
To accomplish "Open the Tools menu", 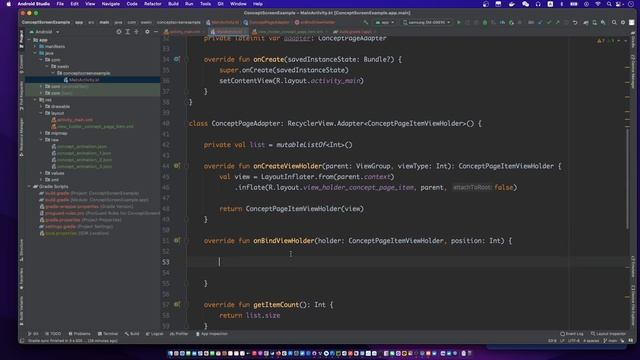I will [x=205, y=4].
